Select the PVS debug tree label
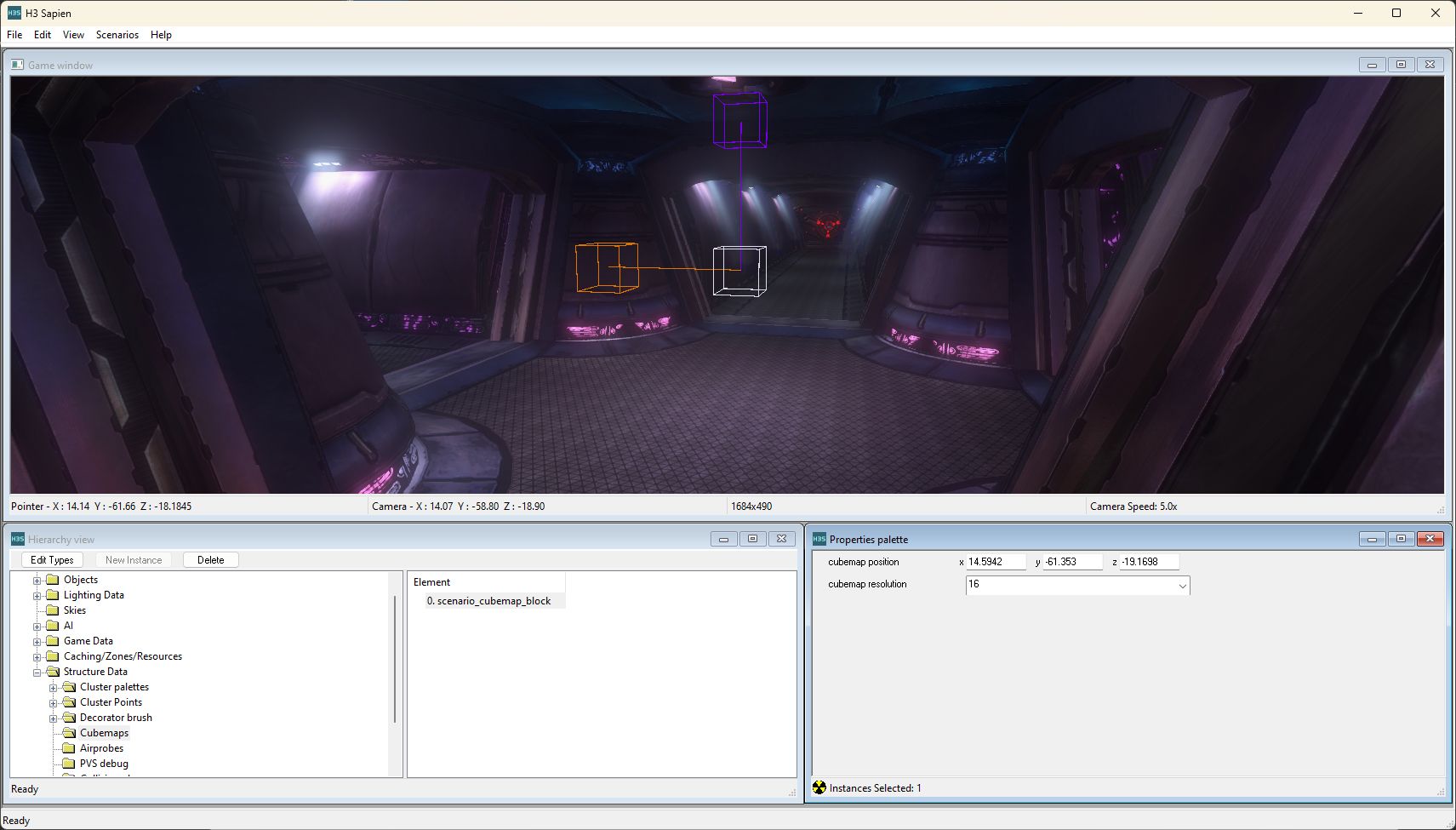Screen dimensions: 1456x830 [104, 764]
